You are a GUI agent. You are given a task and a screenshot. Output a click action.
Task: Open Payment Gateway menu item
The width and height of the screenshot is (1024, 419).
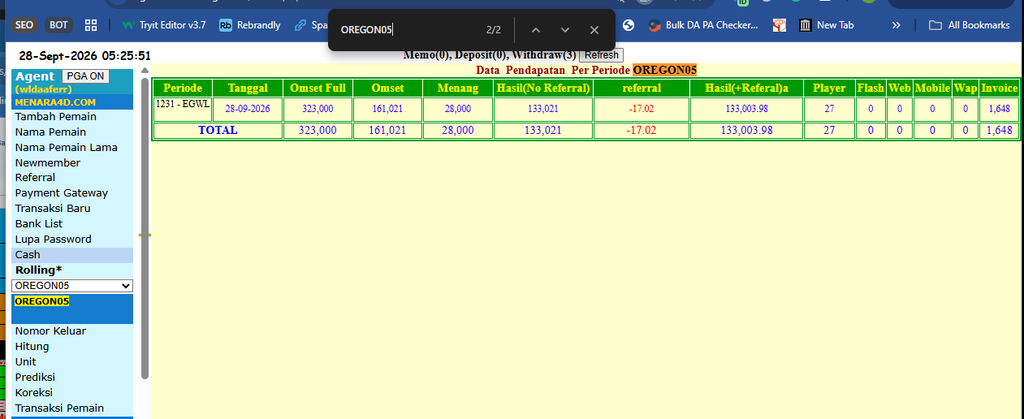pos(61,193)
